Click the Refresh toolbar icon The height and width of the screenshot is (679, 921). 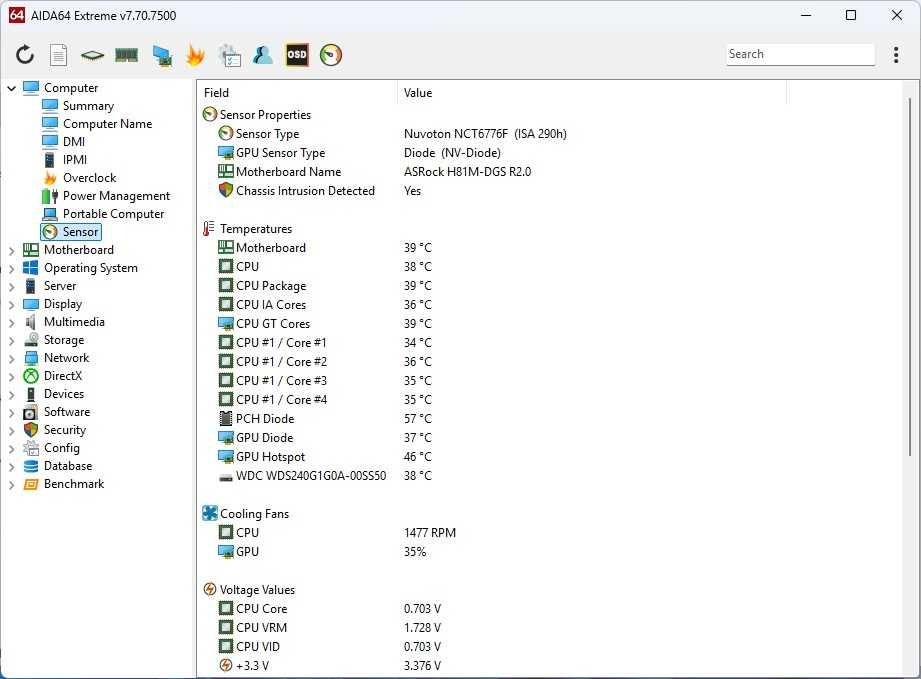click(25, 55)
